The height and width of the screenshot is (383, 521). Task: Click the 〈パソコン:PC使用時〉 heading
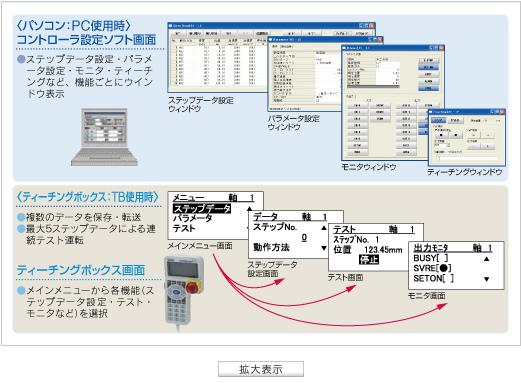tap(74, 26)
